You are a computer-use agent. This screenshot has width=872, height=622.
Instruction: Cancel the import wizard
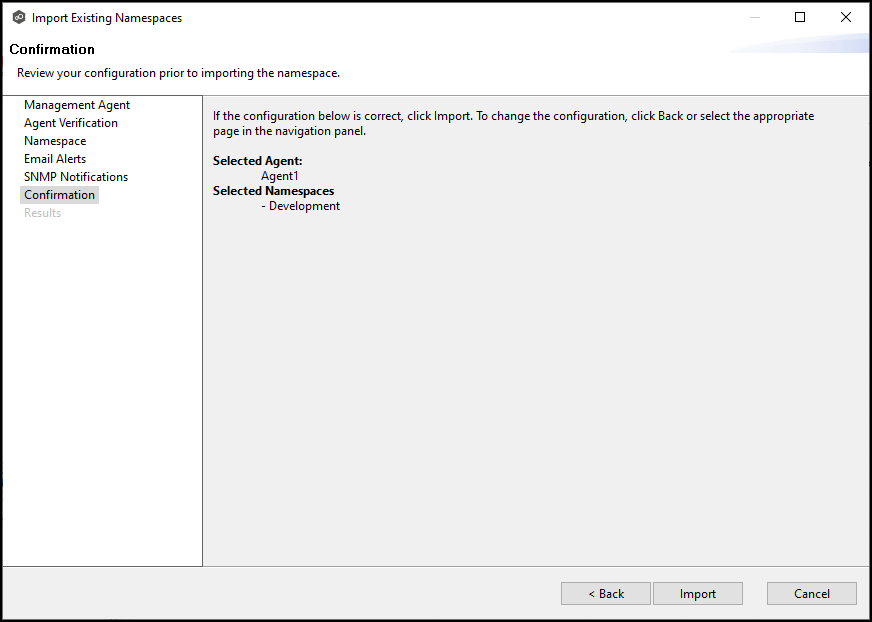(x=812, y=594)
